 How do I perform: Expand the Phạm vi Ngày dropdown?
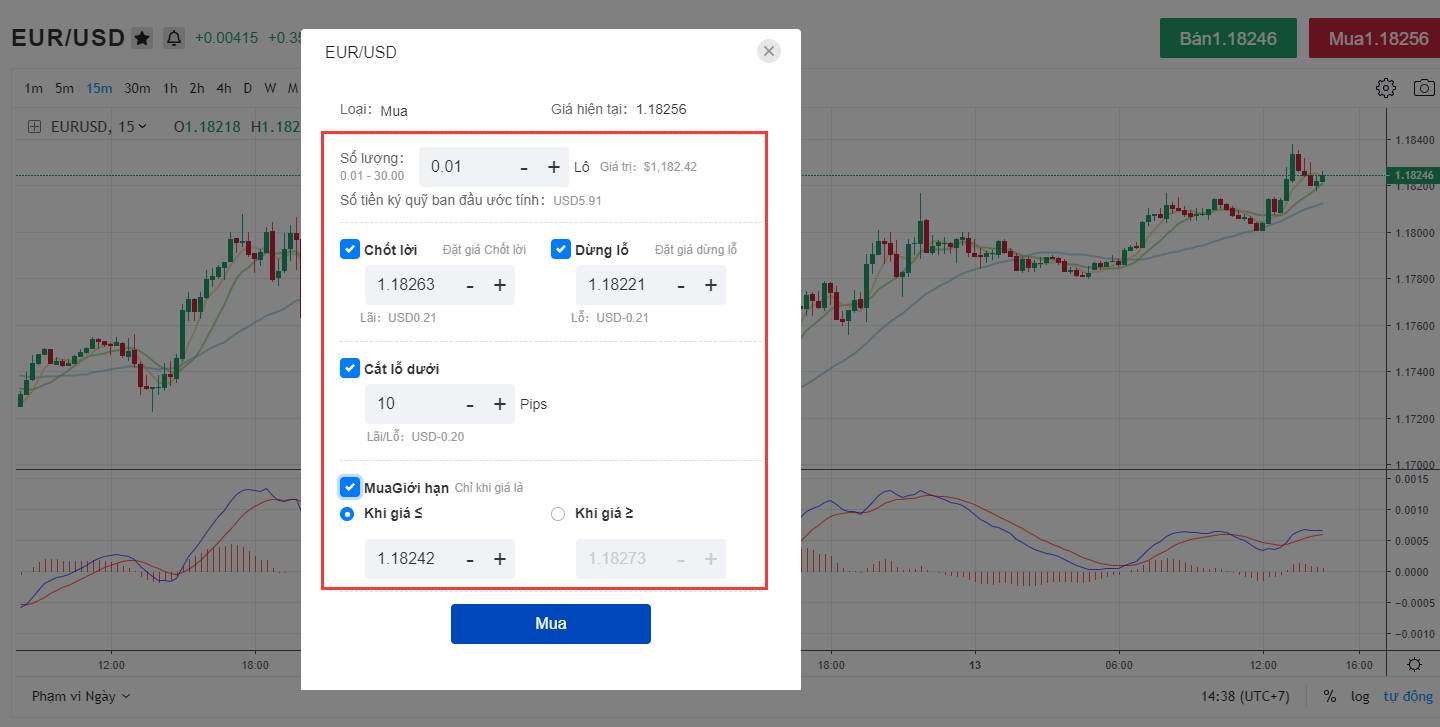80,696
